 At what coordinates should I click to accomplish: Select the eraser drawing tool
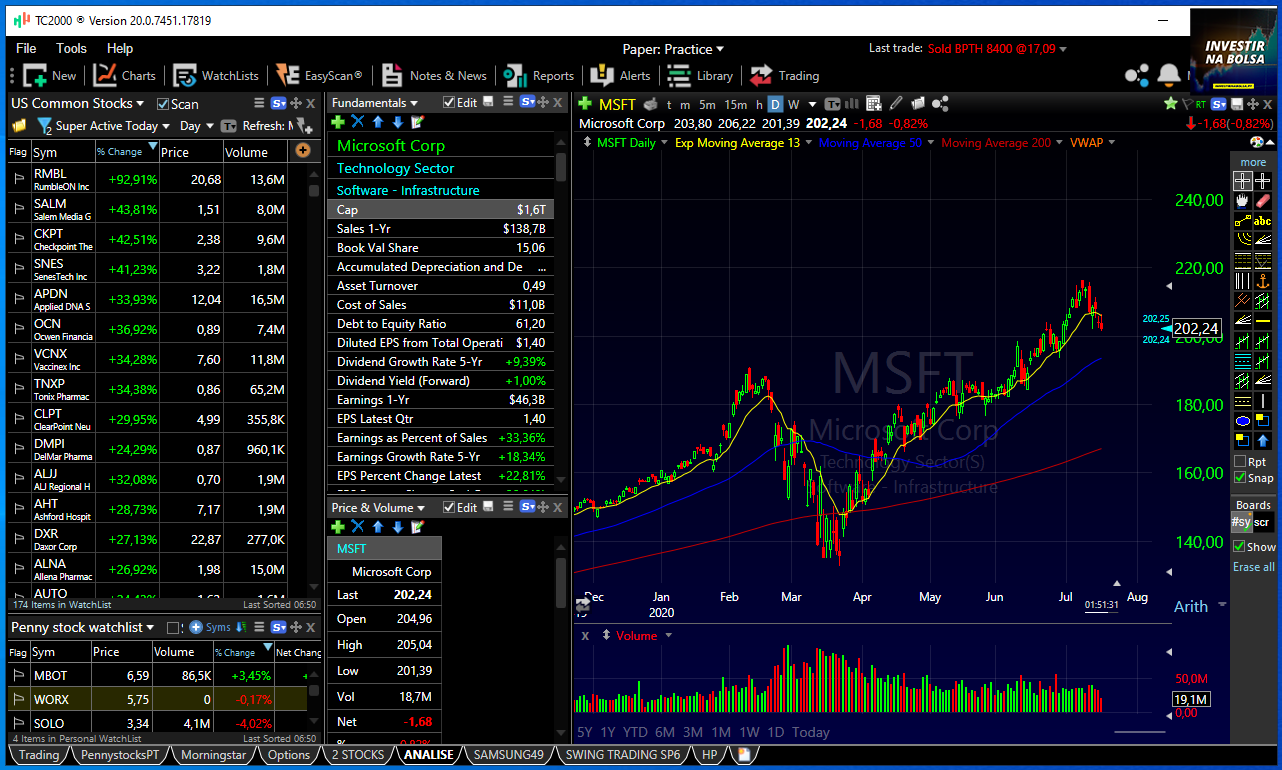(1263, 201)
